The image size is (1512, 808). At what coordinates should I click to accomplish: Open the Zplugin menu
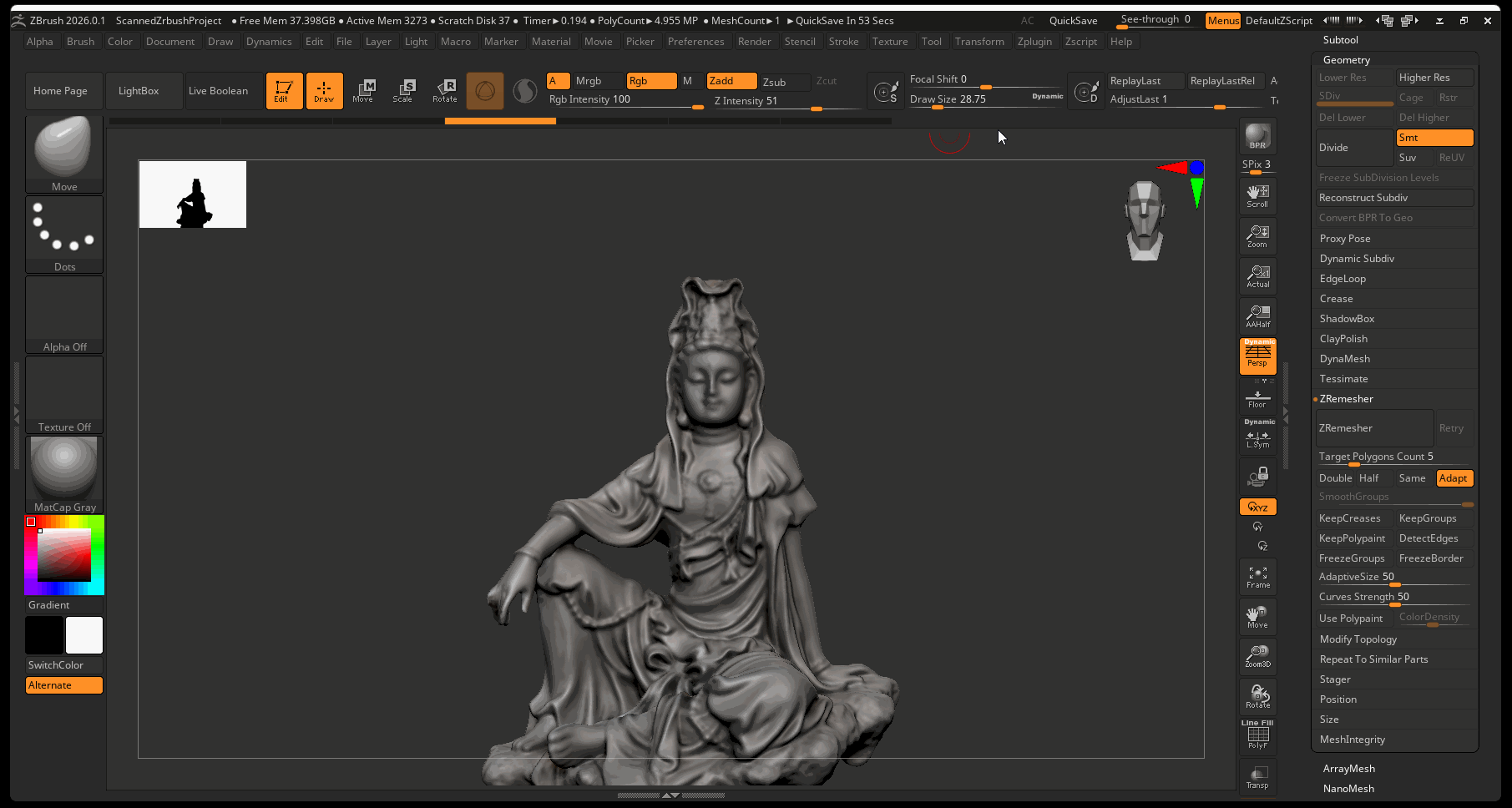(1034, 42)
